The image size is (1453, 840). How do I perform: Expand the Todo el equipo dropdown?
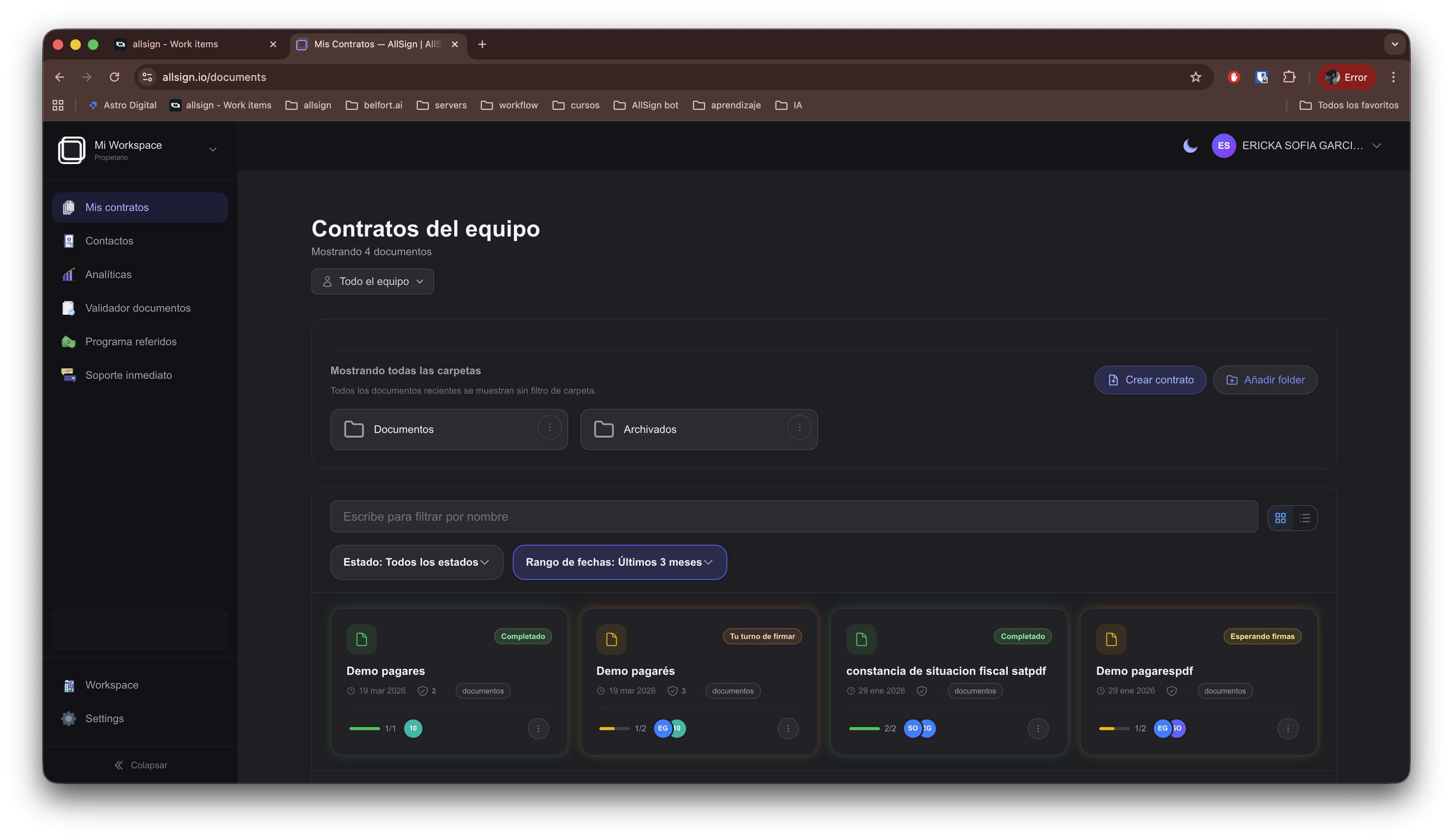click(x=372, y=282)
